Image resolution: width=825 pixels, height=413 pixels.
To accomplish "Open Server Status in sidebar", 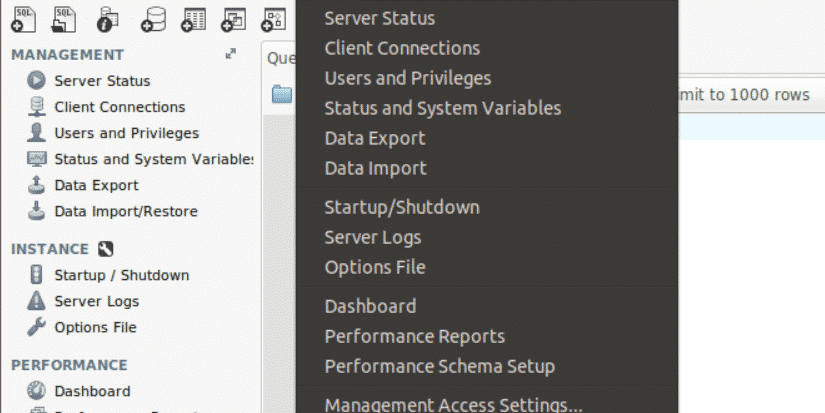I will click(101, 81).
